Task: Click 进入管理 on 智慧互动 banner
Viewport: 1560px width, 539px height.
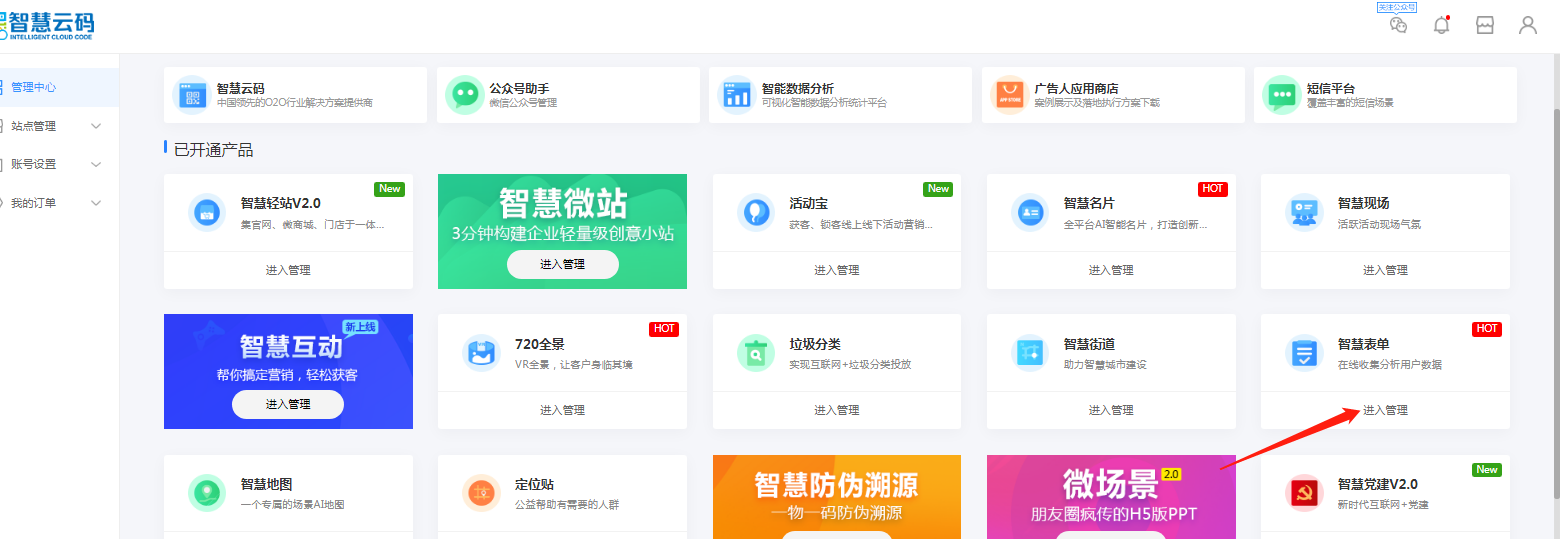Action: click(x=288, y=404)
